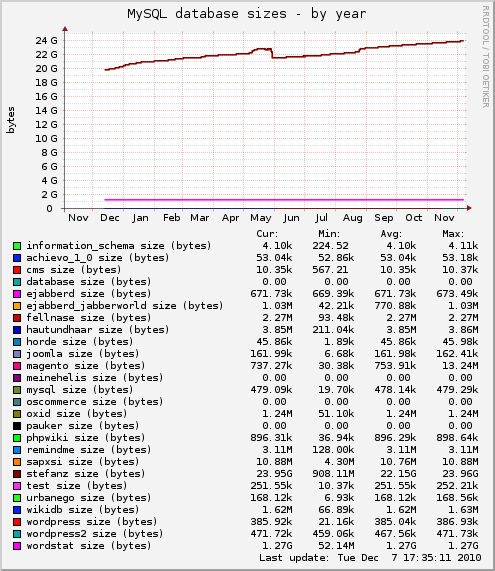495x571 pixels.
Task: Click stefanz minimum value 908.11M
Action: (x=333, y=474)
